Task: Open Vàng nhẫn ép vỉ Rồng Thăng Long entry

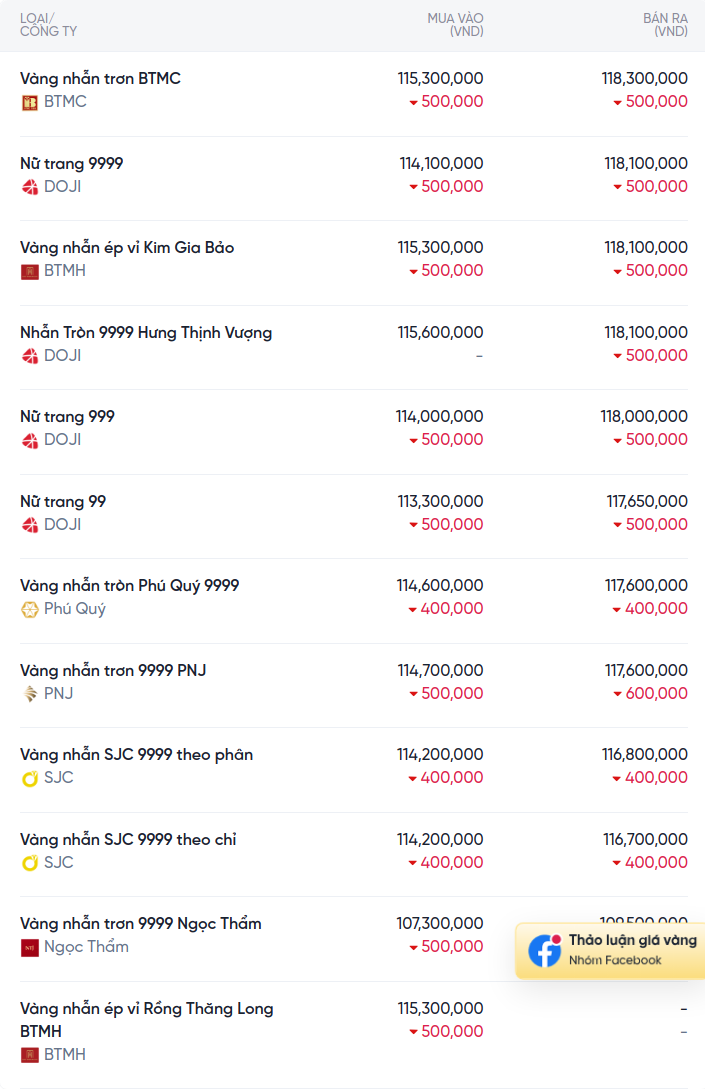Action: tap(147, 1020)
